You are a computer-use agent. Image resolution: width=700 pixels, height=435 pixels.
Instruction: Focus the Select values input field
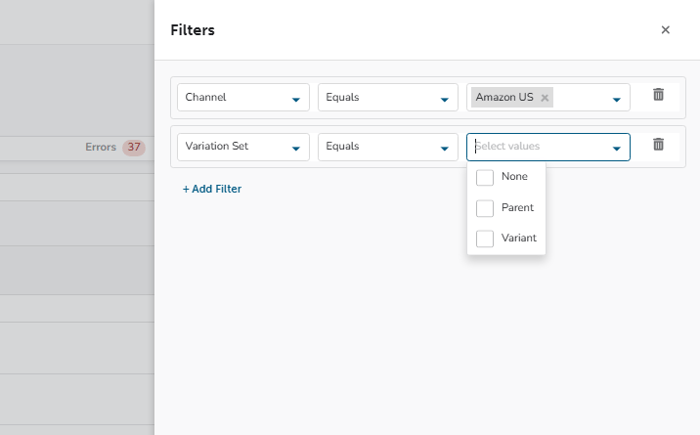click(535, 147)
